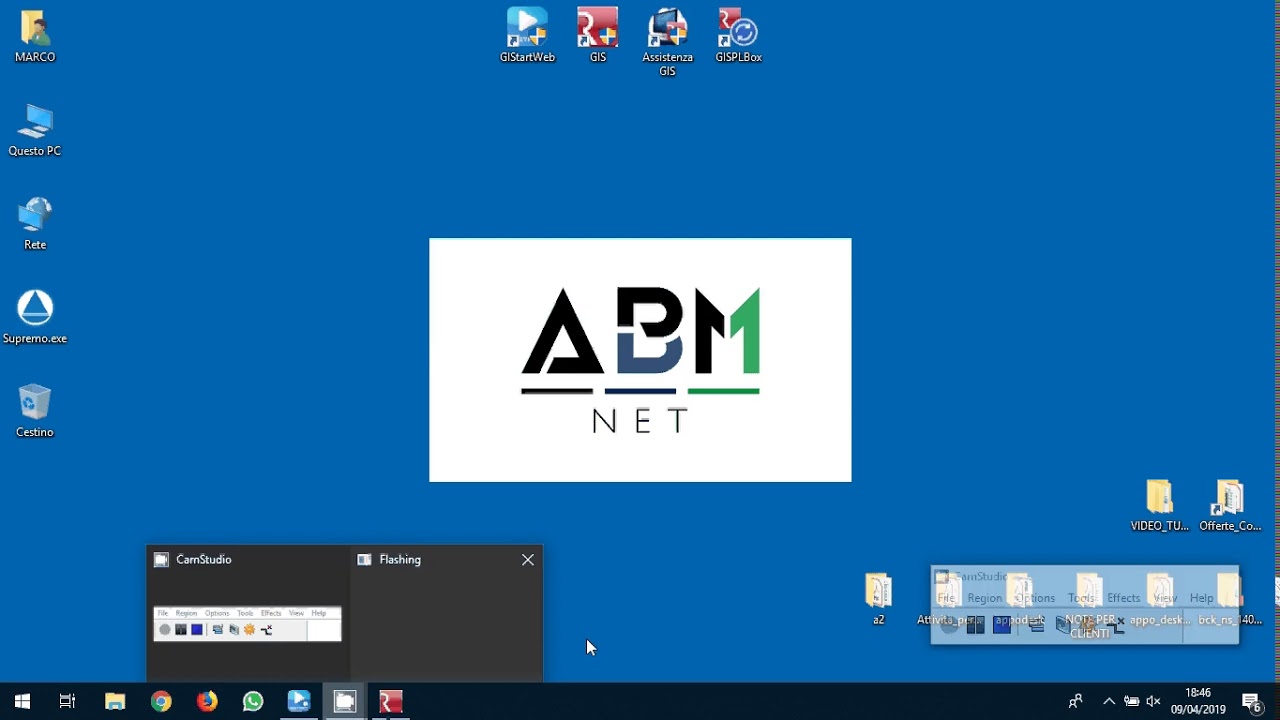1280x720 pixels.
Task: Open CamStudio Options menu
Action: tap(1035, 598)
